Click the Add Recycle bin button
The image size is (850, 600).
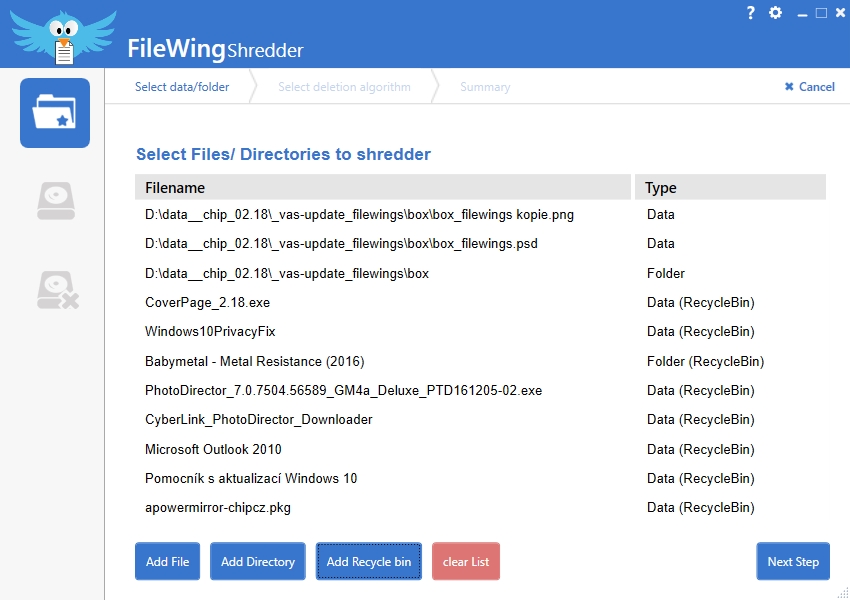point(369,562)
